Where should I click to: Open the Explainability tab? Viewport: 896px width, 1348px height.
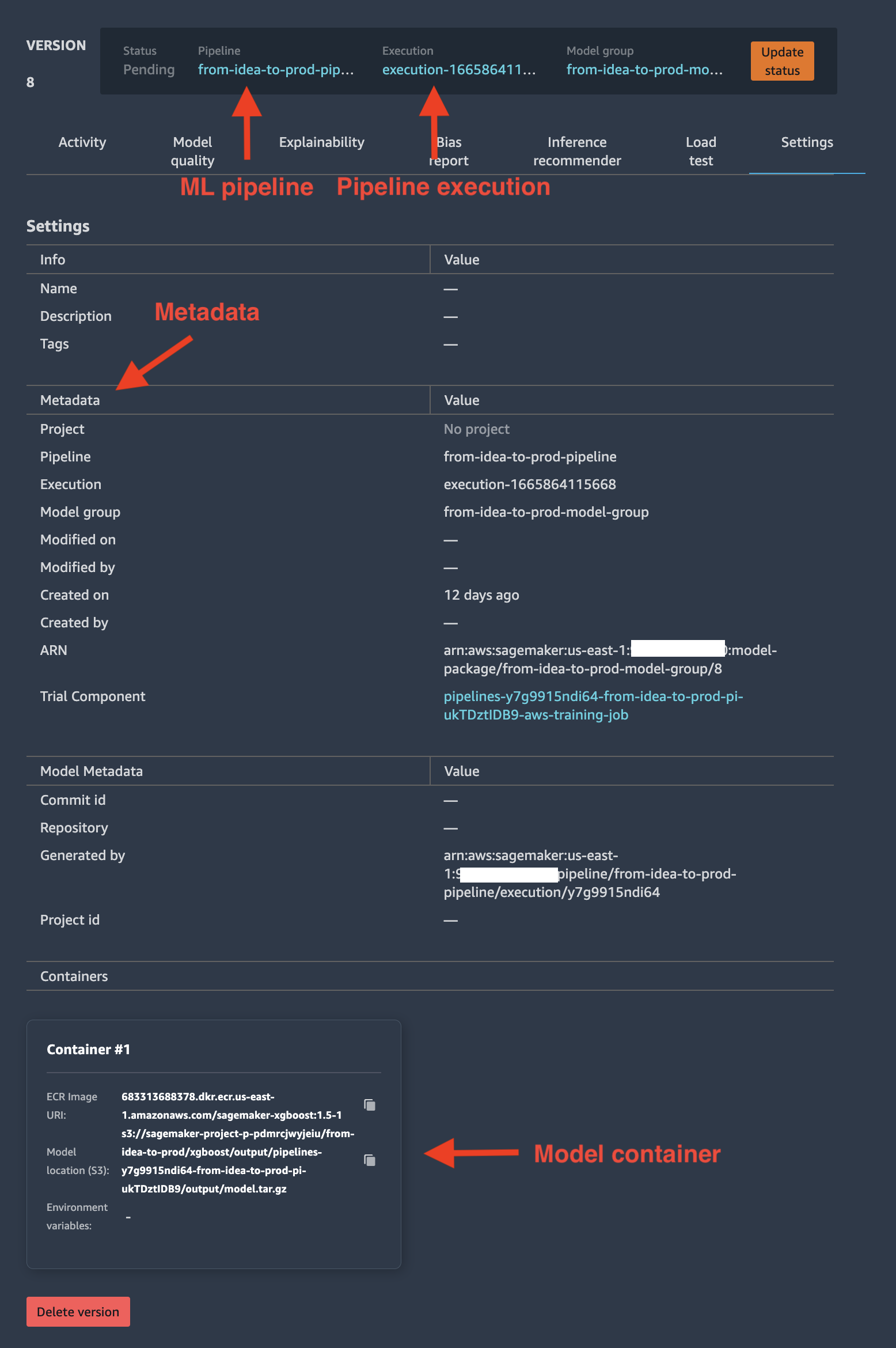tap(321, 142)
